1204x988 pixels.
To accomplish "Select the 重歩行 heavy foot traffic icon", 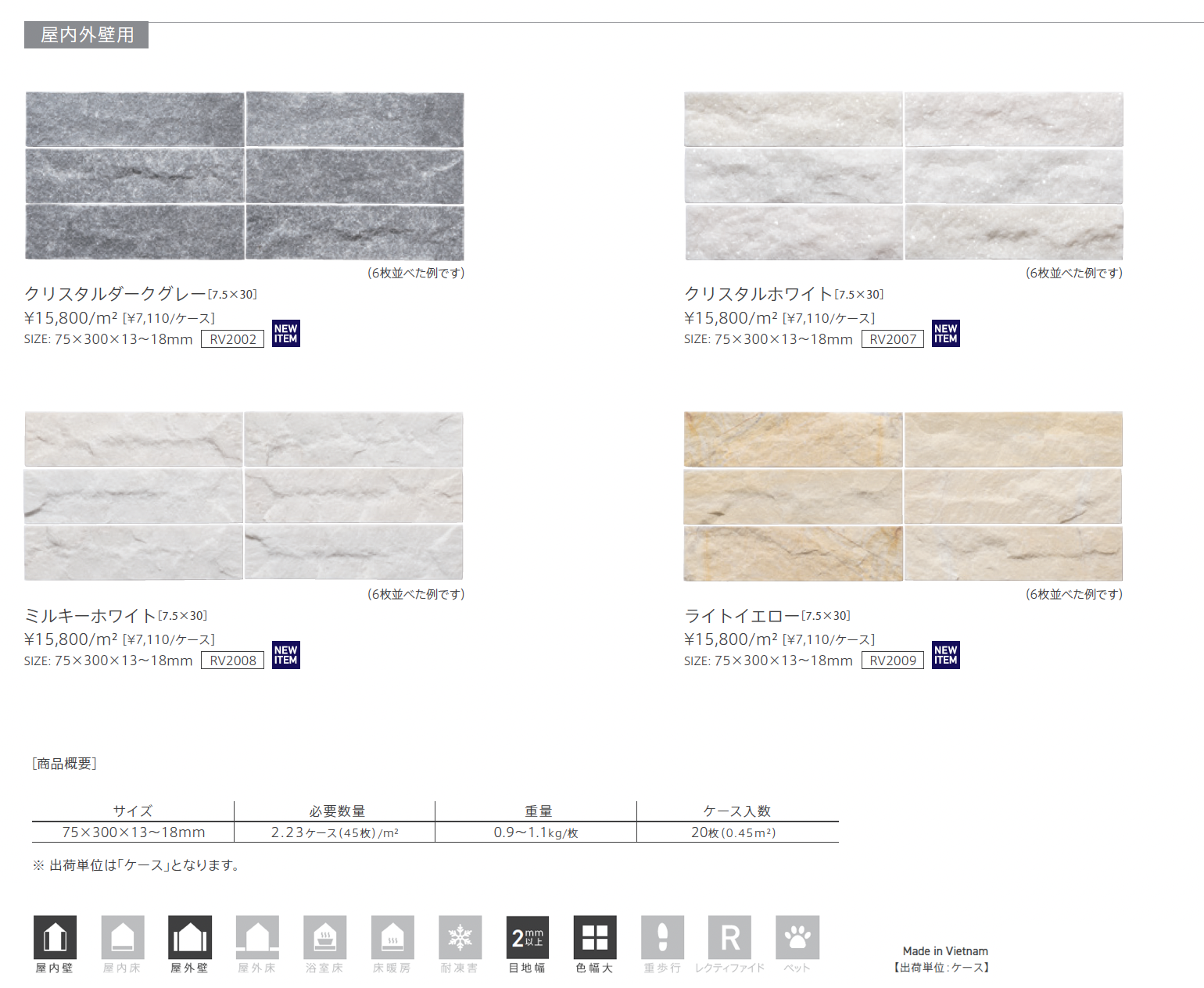I will click(662, 937).
